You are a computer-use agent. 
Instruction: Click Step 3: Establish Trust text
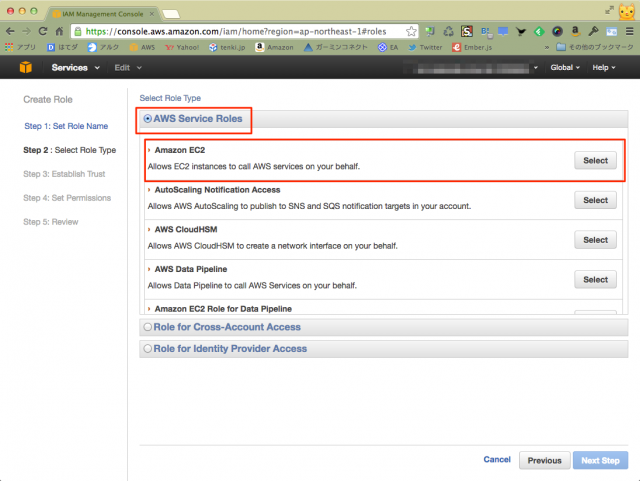click(64, 174)
